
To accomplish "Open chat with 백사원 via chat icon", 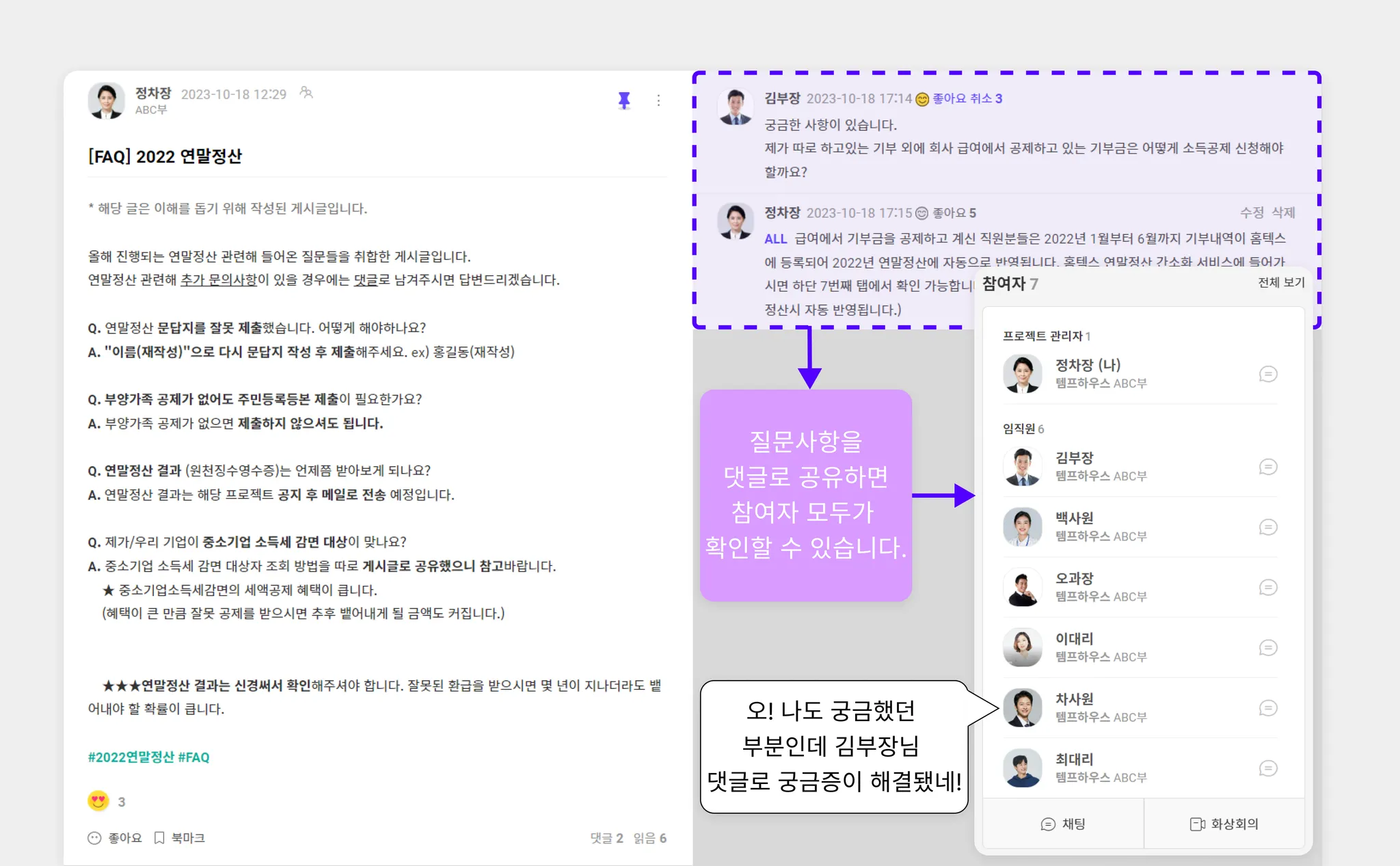I will [1268, 527].
